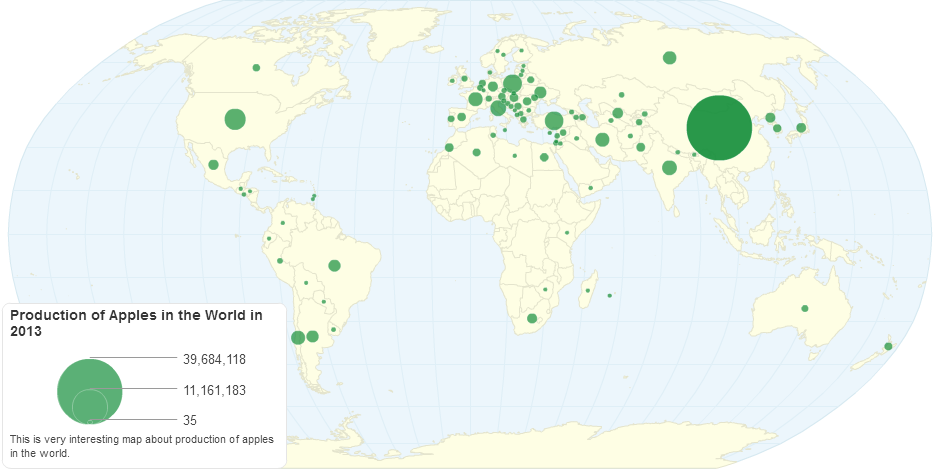Click the map title in the legend
This screenshot has width=940, height=469.
[x=136, y=322]
